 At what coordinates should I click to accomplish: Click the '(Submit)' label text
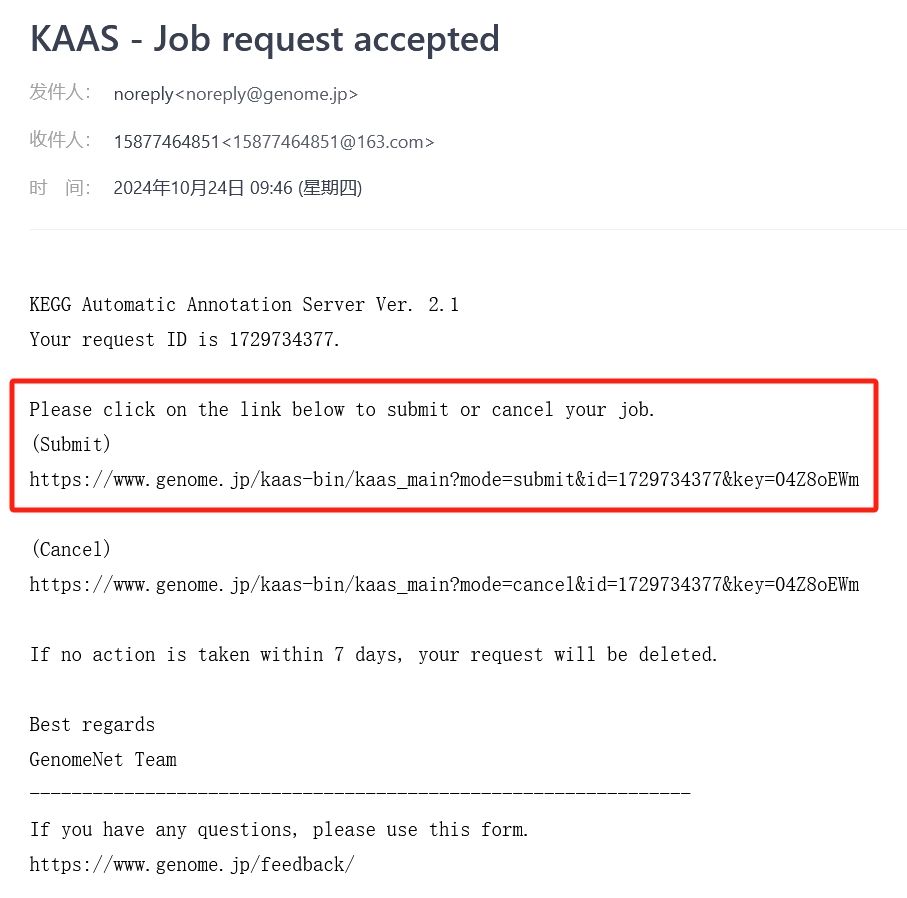[71, 444]
